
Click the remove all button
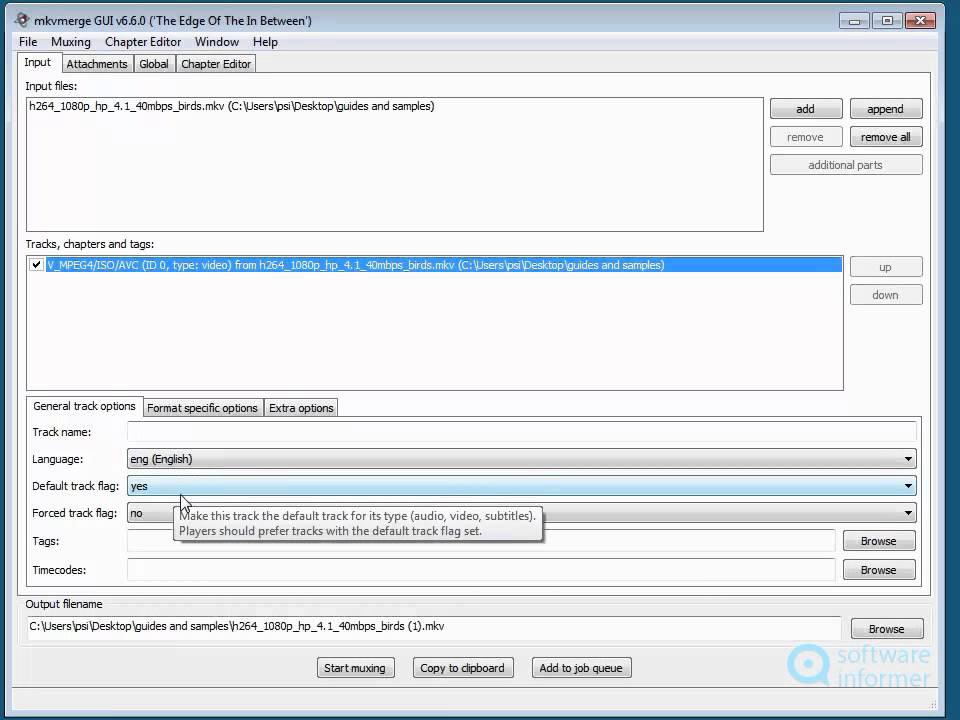885,137
